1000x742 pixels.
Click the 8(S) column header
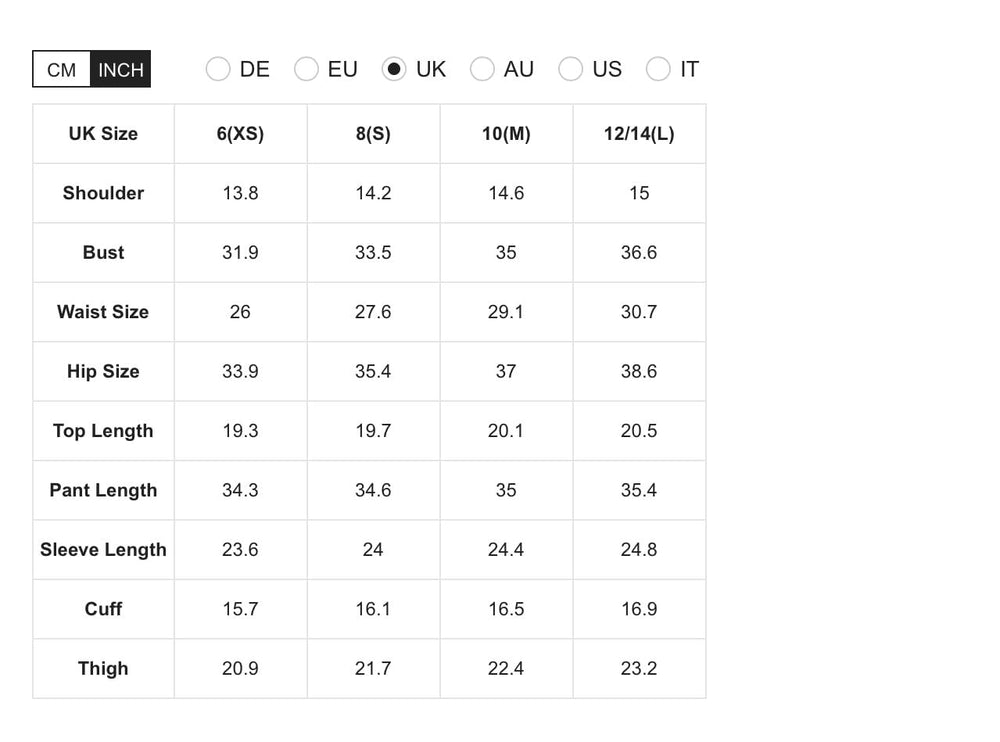point(373,134)
